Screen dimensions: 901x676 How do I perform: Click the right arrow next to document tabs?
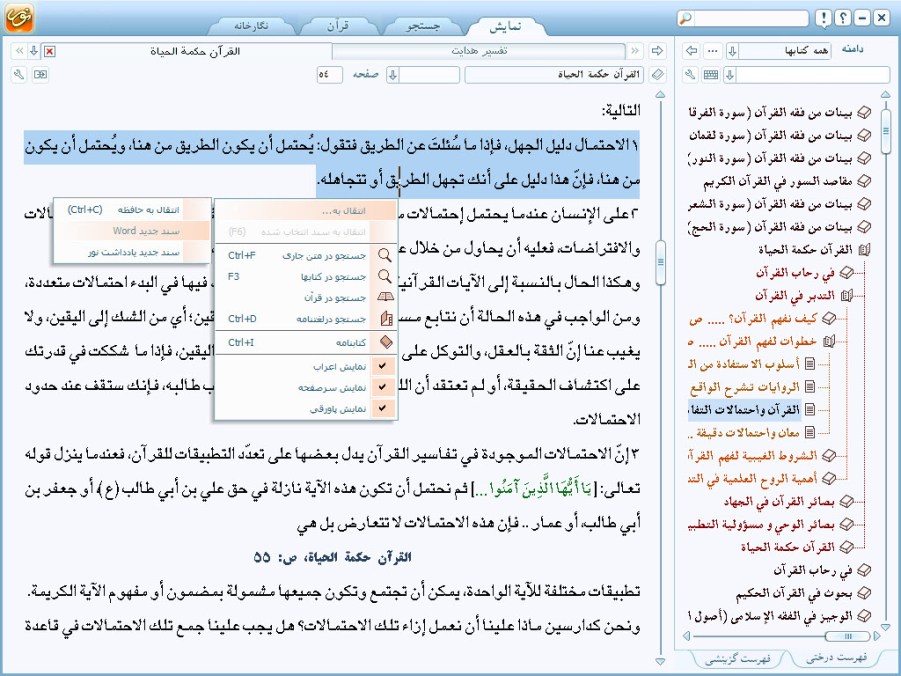click(x=657, y=51)
